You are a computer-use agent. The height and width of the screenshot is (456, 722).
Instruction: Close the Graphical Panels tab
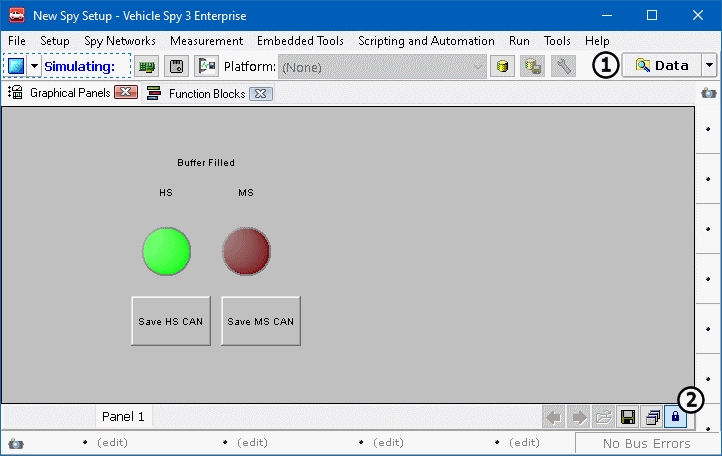click(x=125, y=93)
